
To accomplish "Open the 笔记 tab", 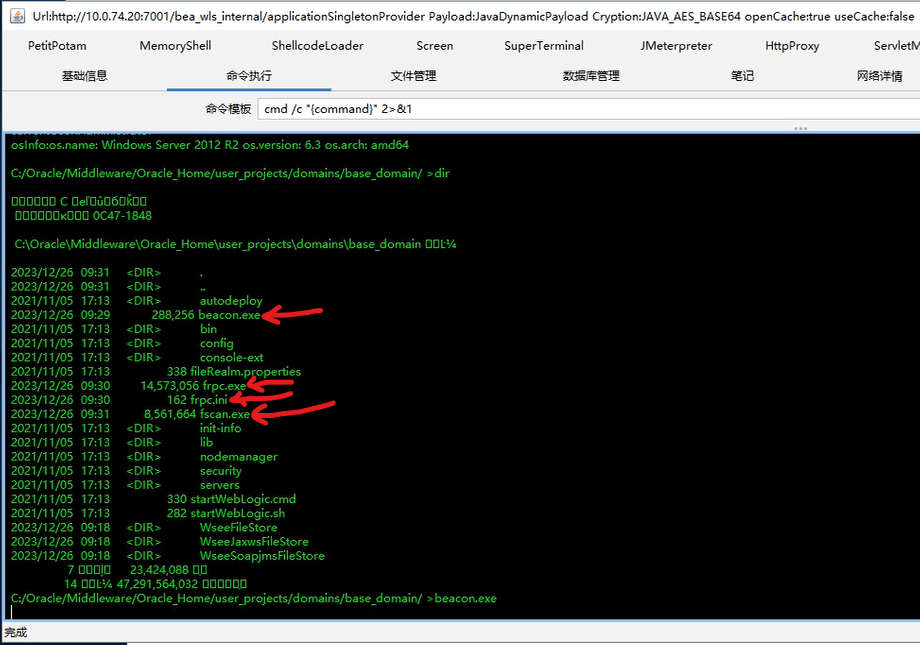I will (742, 76).
